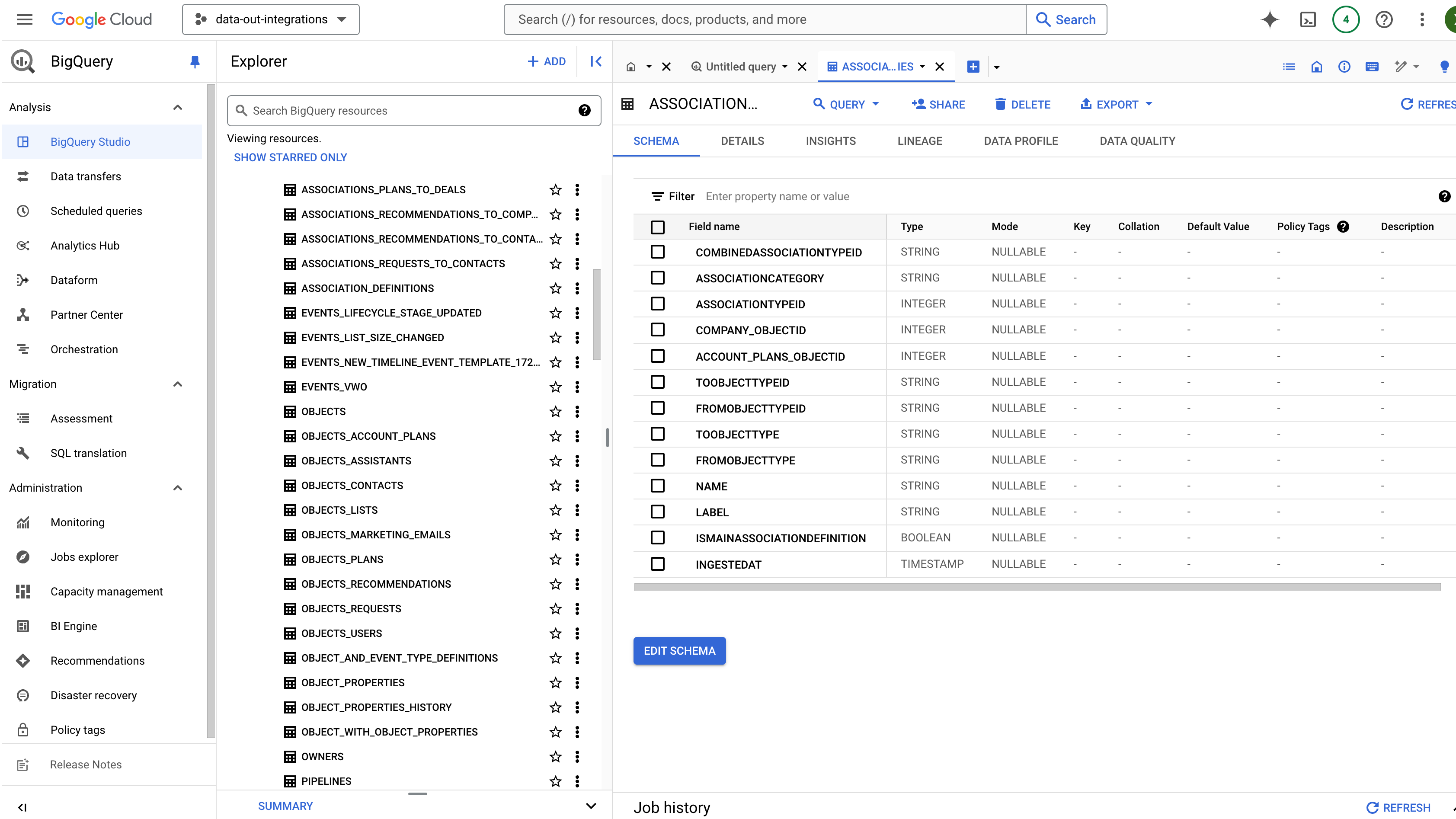The height and width of the screenshot is (819, 1456).
Task: Click the lightbulb tips icon
Action: [1444, 67]
